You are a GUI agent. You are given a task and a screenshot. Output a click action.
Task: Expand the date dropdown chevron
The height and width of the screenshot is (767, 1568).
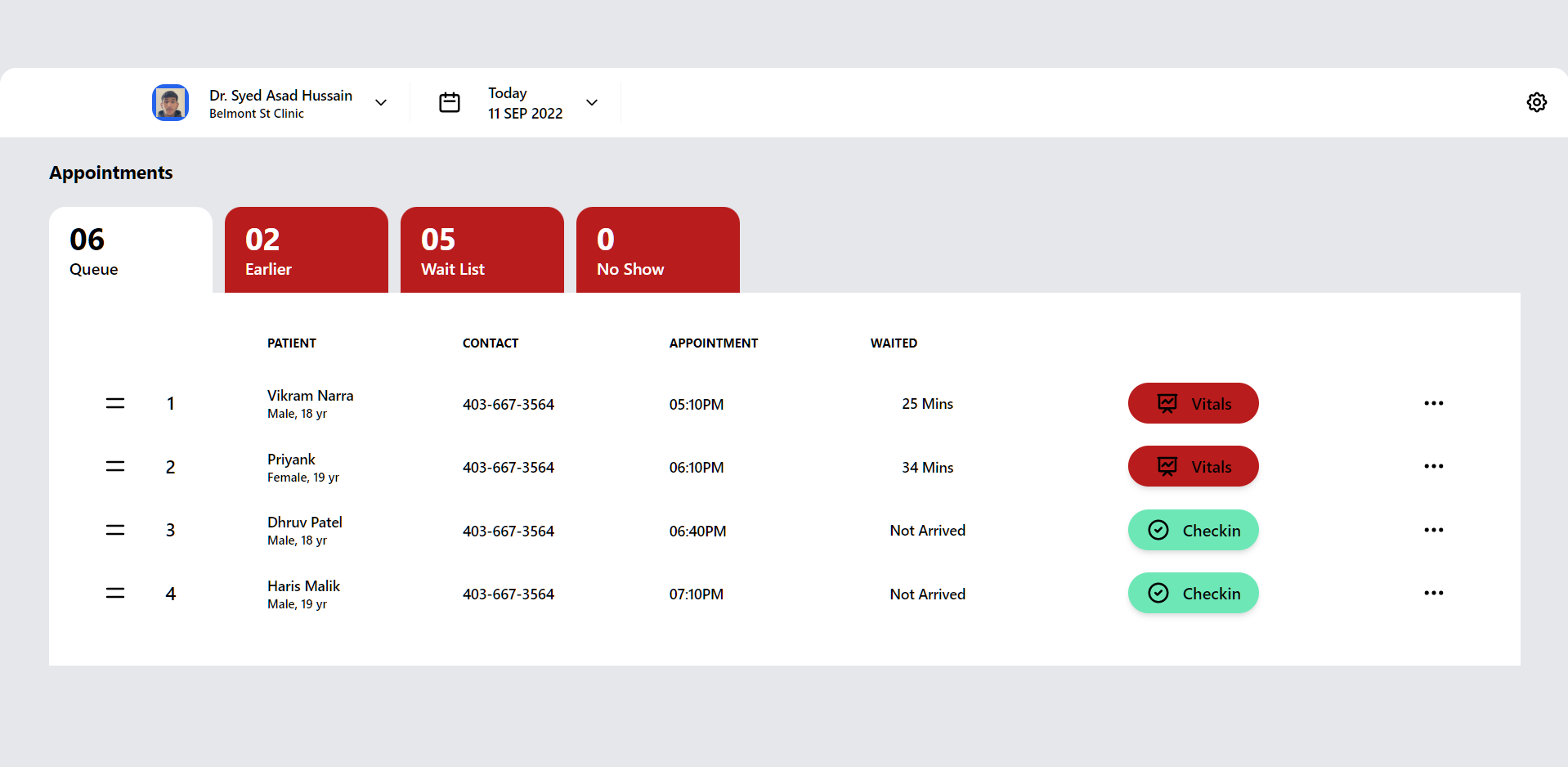point(592,102)
